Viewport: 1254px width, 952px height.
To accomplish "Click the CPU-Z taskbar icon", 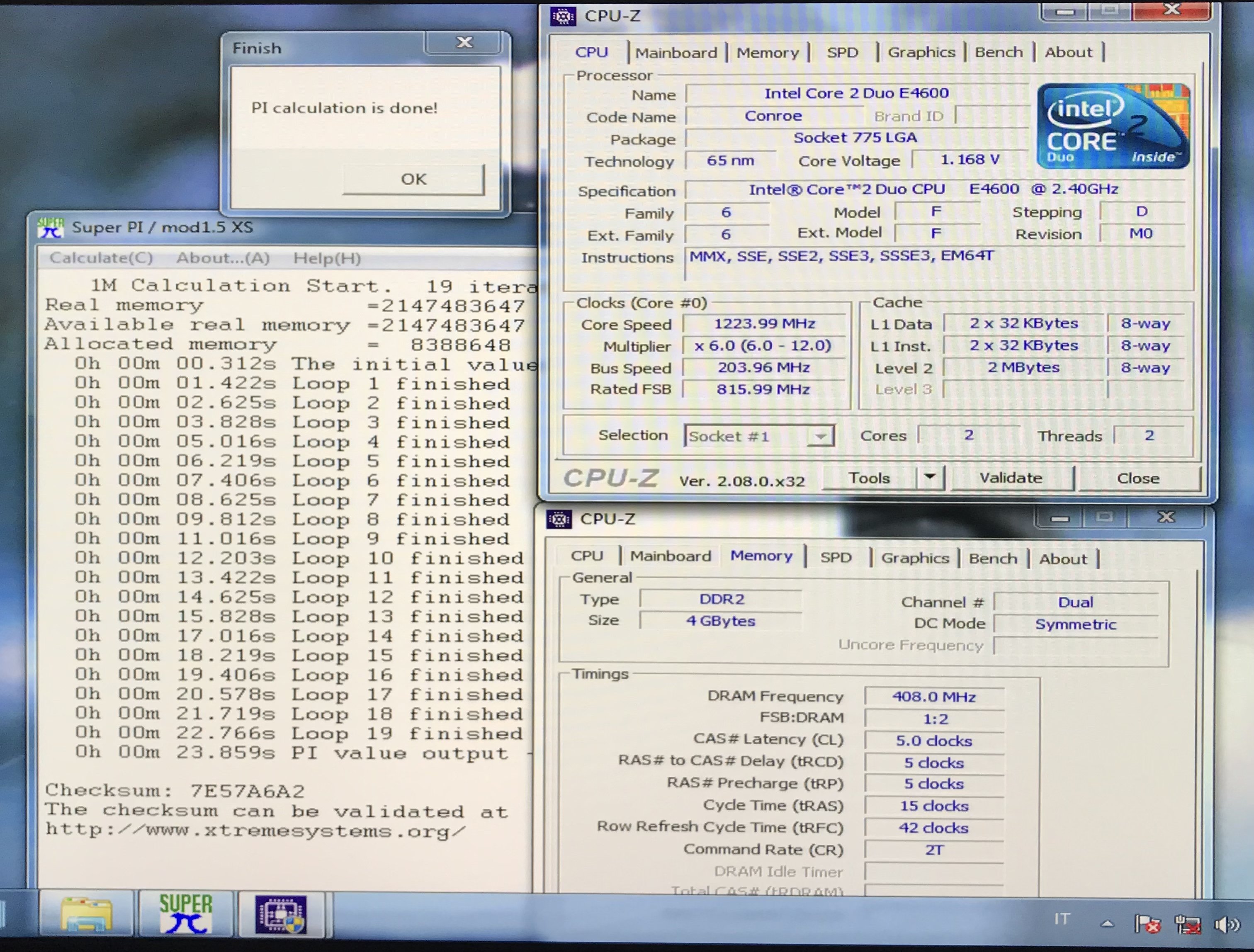I will (x=281, y=915).
